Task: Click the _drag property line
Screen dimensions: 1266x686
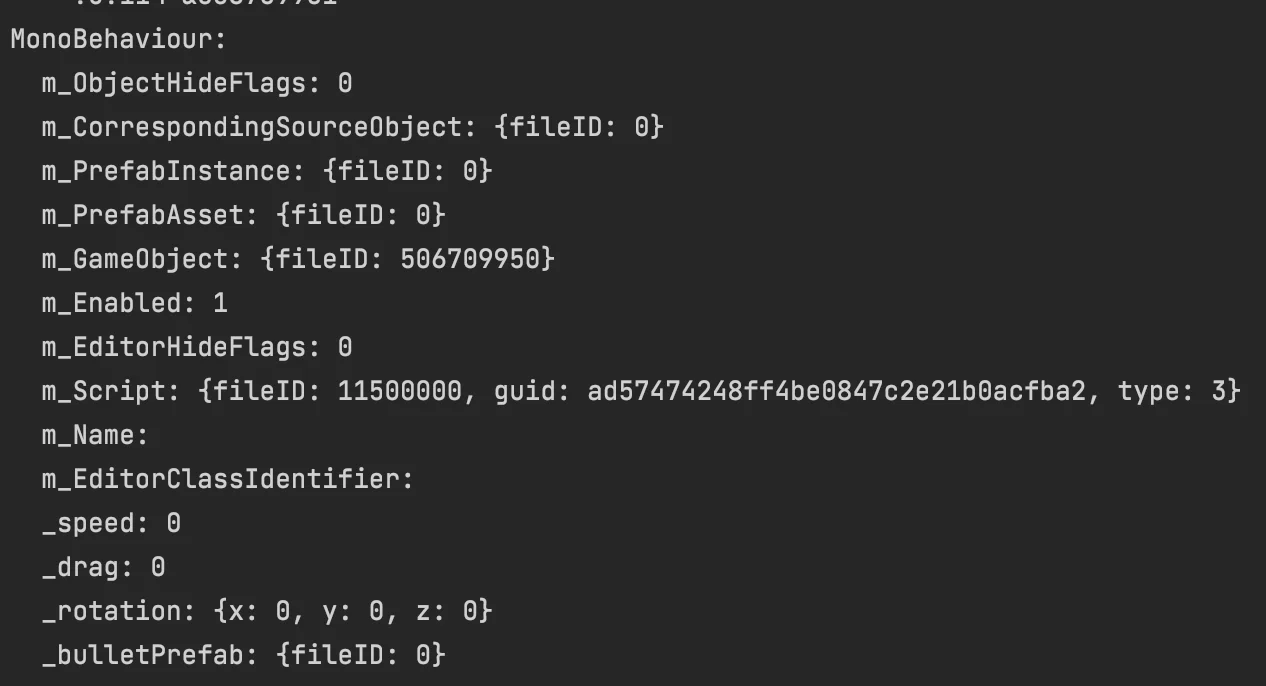Action: tap(103, 567)
